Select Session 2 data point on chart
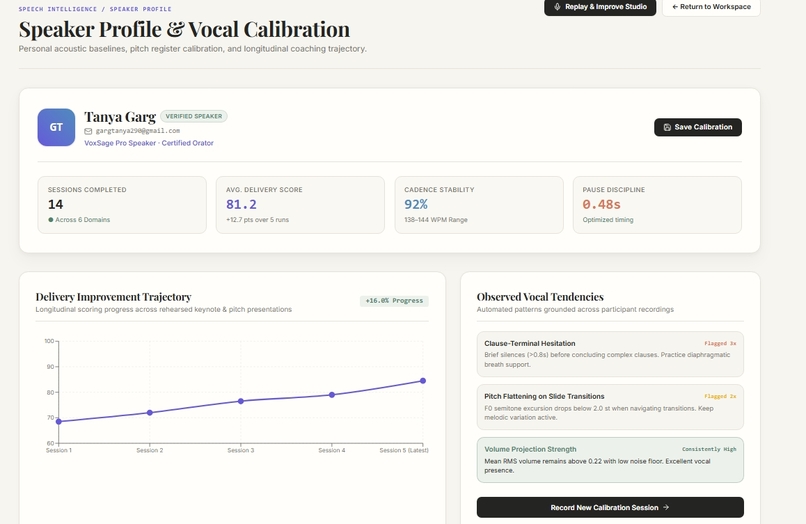The image size is (806, 524). 150,412
